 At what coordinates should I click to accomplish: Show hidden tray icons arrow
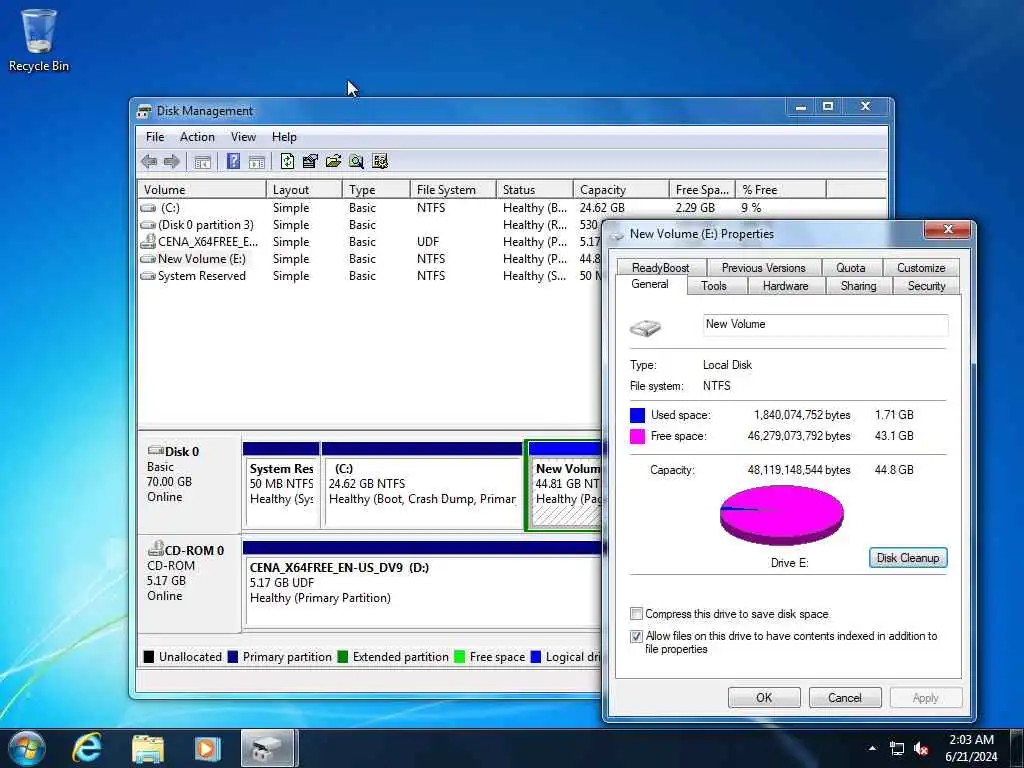point(872,748)
